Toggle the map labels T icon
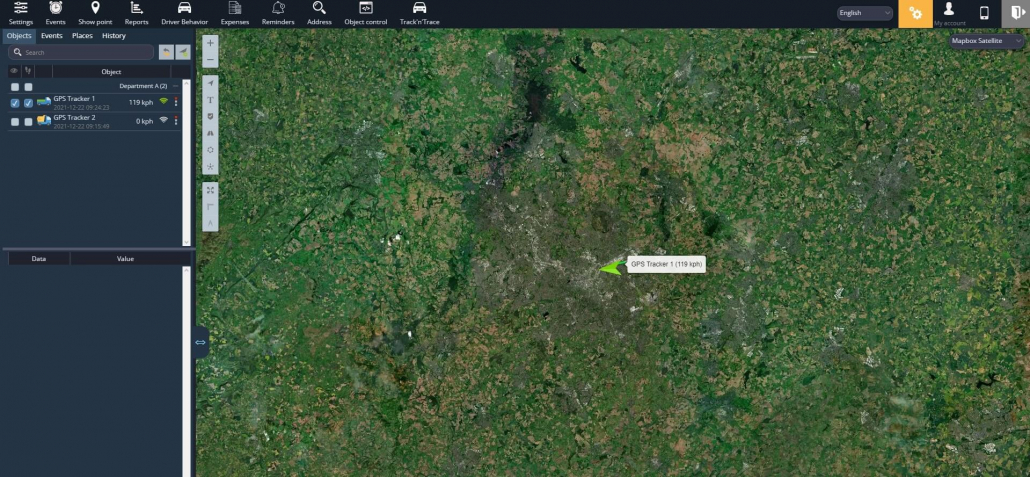1030x477 pixels. pyautogui.click(x=210, y=100)
